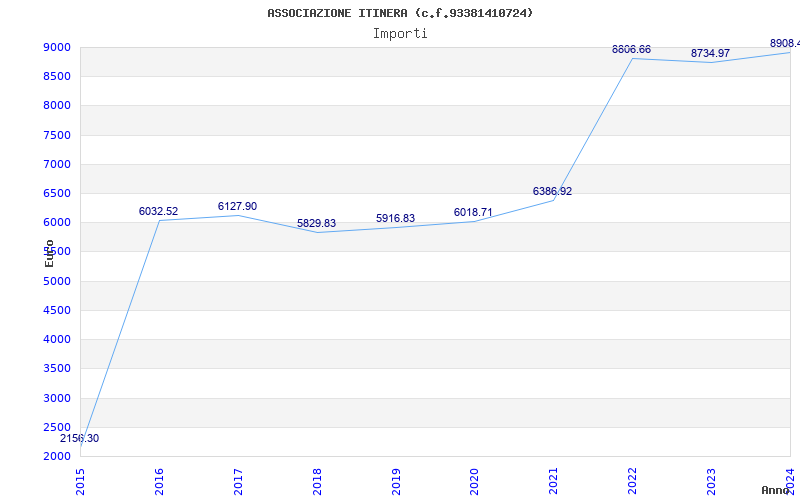Select the data label 6032.52

tap(159, 211)
